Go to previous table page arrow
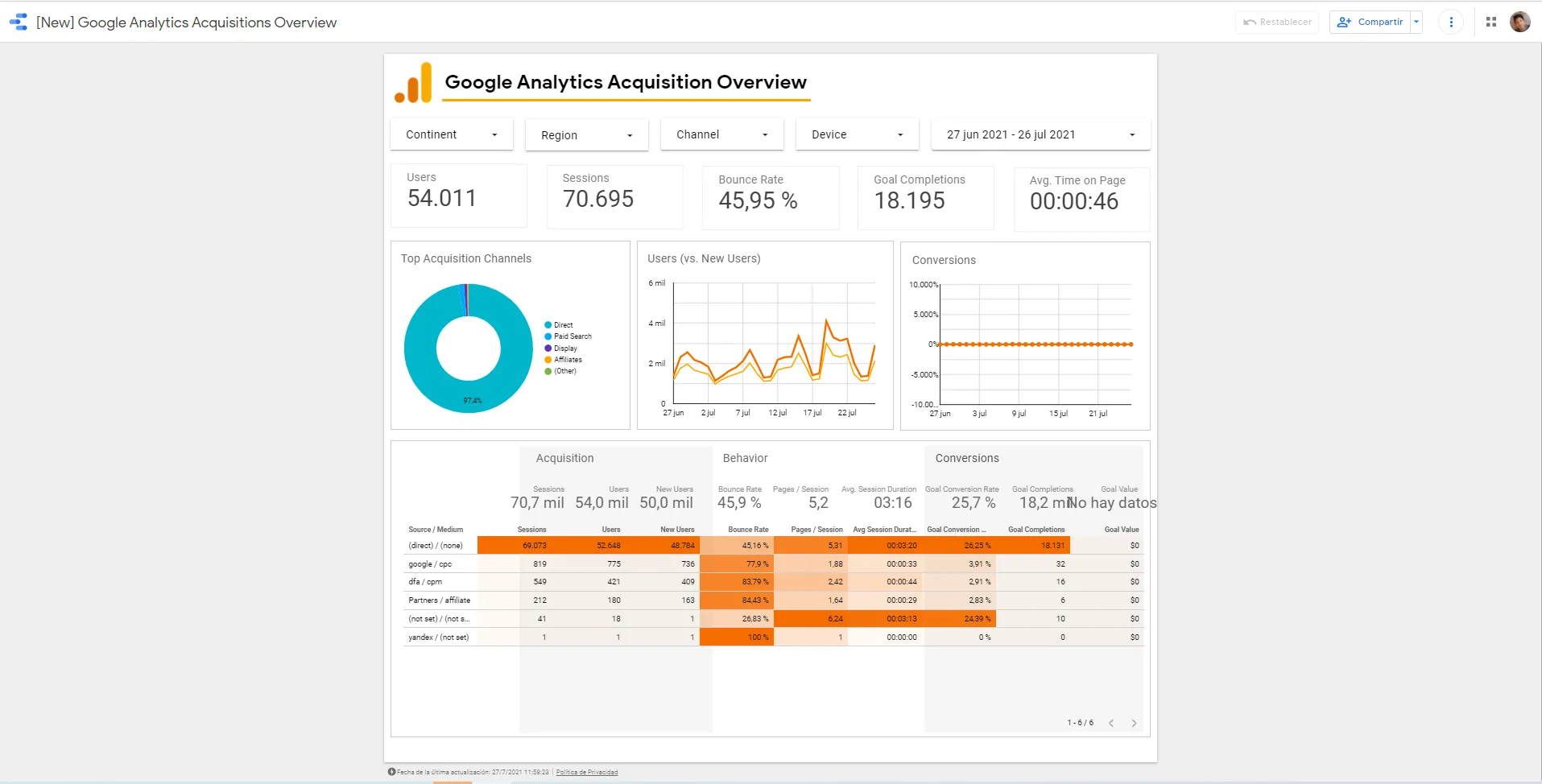The width and height of the screenshot is (1542, 784). 1111,723
